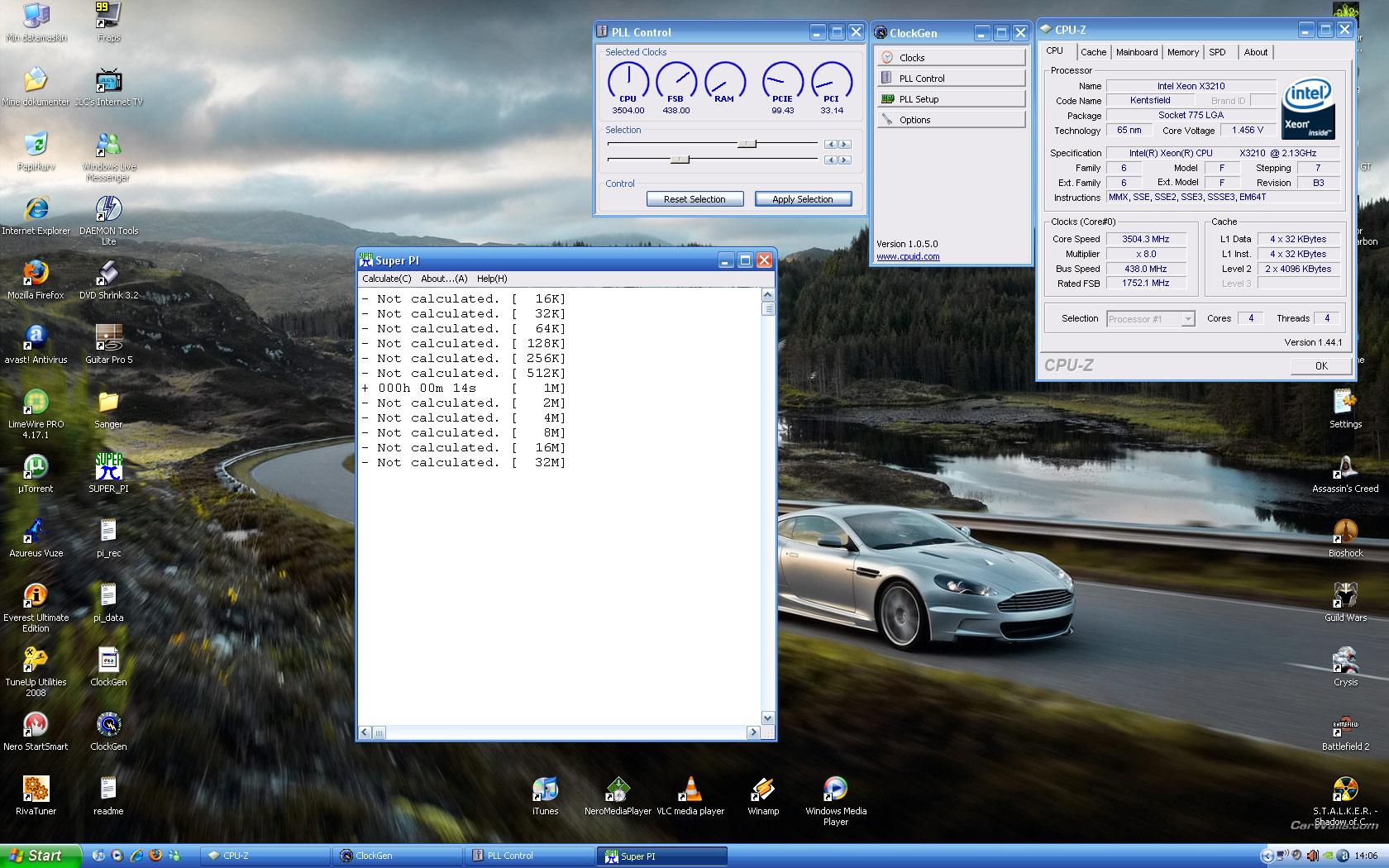Open NeroMediaPlayer desktop icon

tap(618, 795)
